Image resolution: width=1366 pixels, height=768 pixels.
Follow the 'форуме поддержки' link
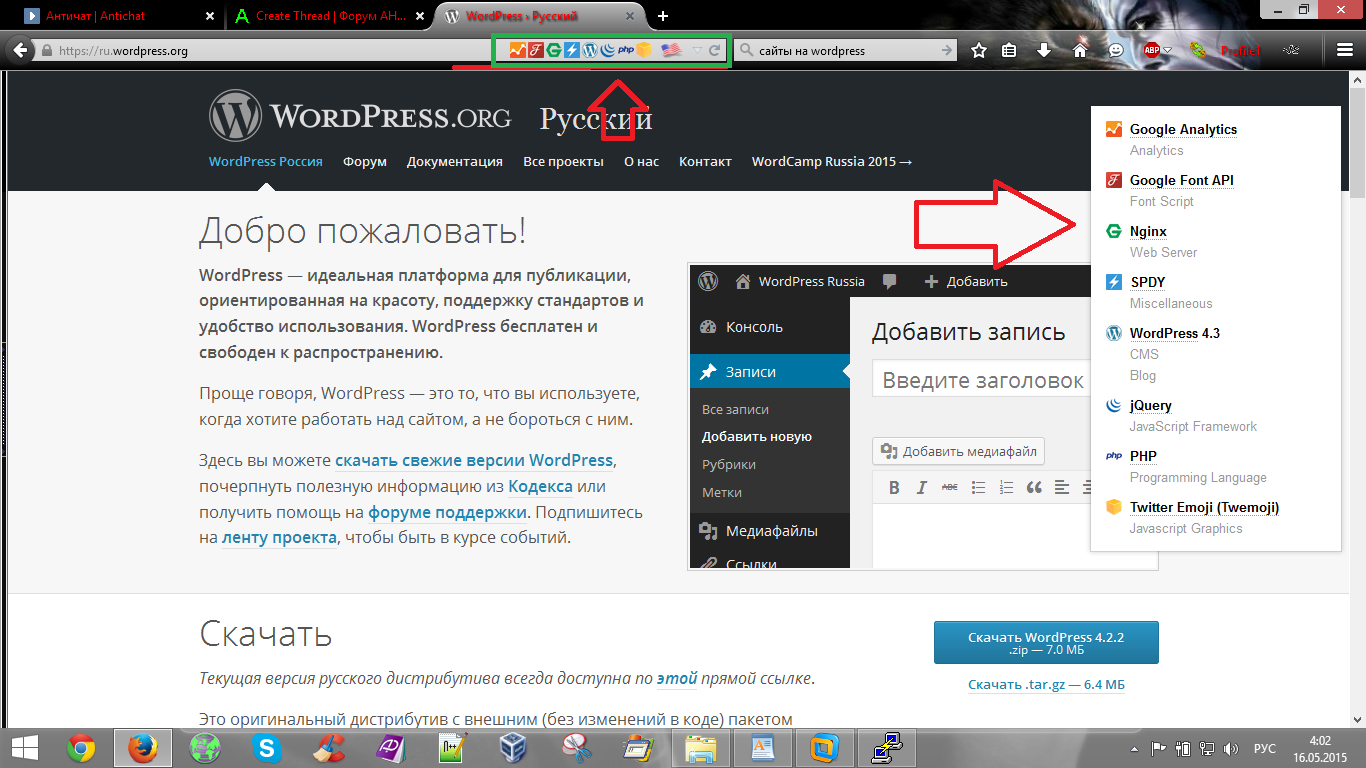point(447,512)
